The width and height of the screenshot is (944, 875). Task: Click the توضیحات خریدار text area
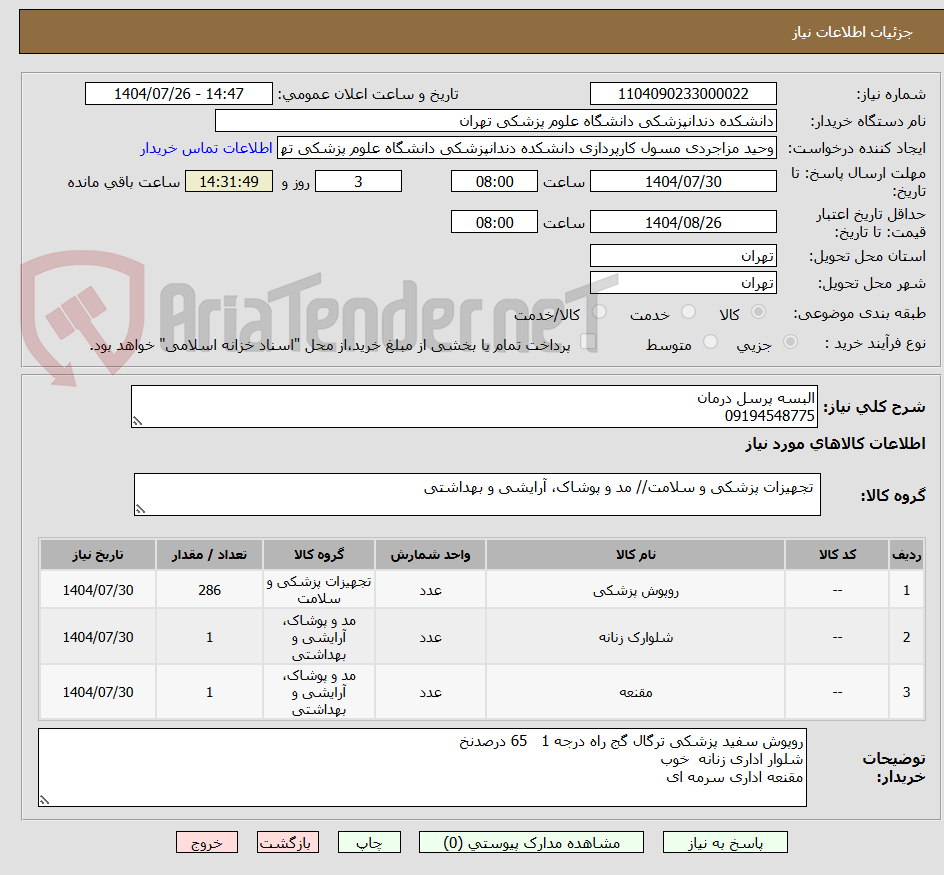click(x=422, y=767)
